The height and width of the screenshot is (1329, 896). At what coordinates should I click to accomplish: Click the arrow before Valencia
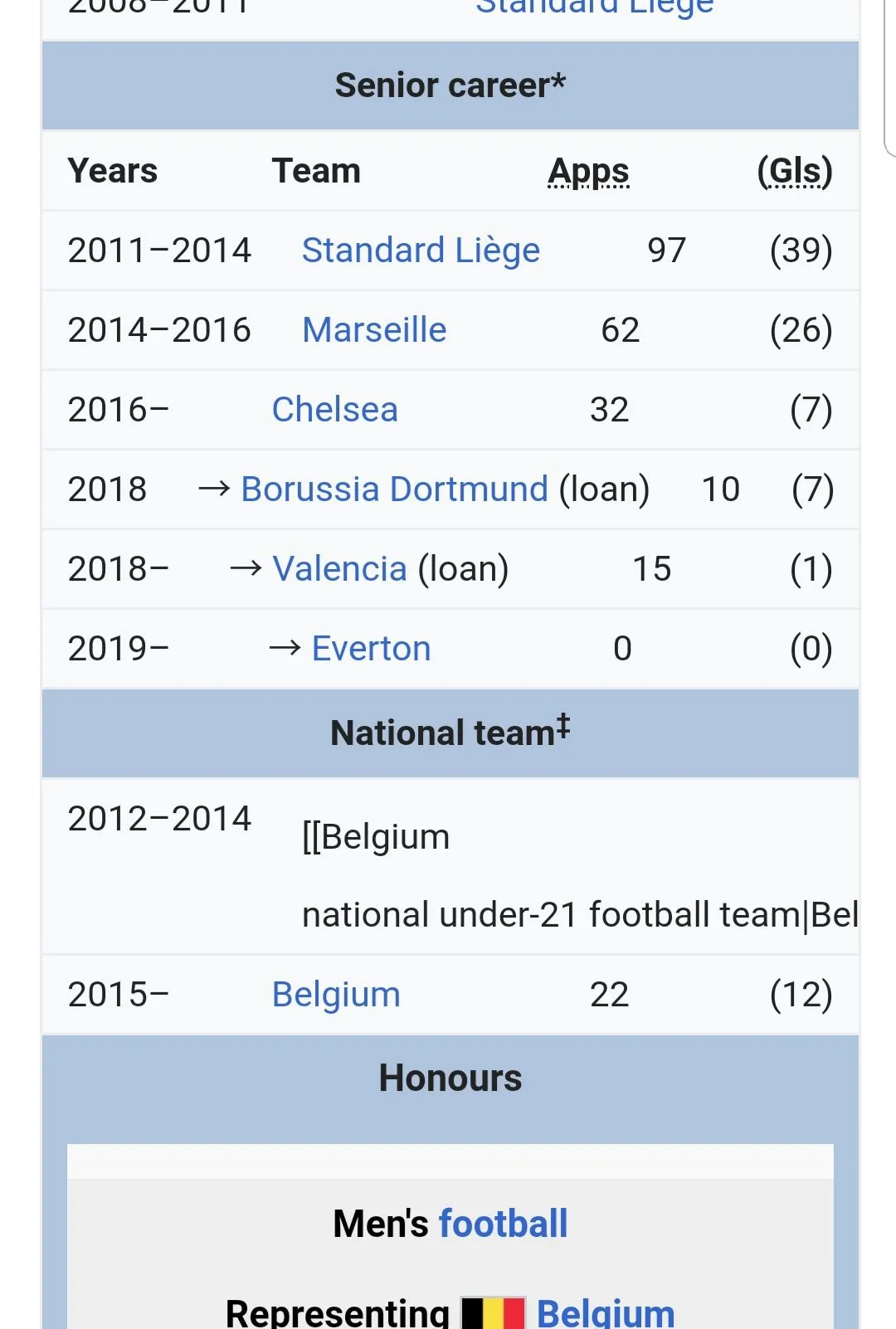tap(246, 568)
